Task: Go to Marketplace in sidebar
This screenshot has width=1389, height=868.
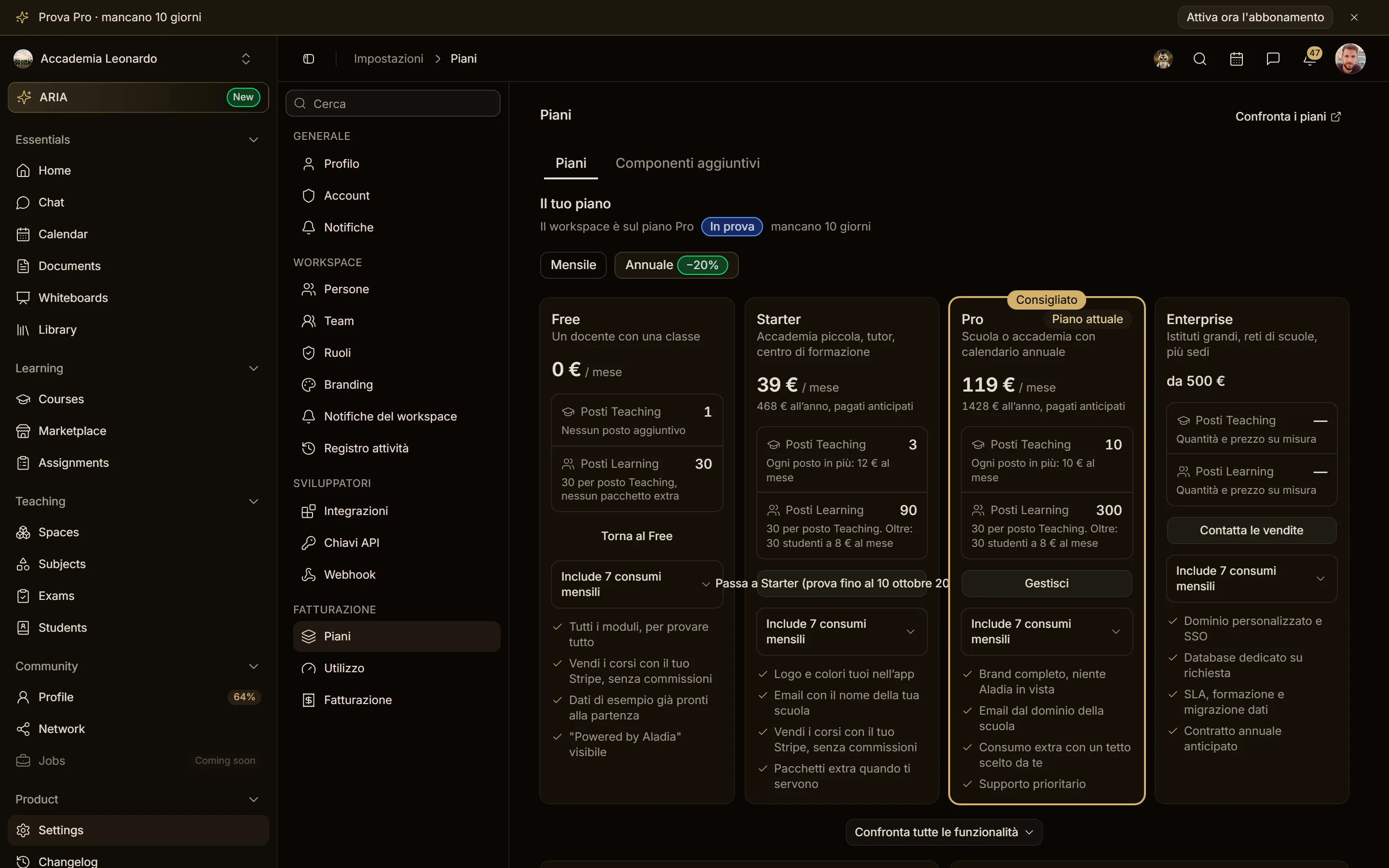Action: [138, 431]
